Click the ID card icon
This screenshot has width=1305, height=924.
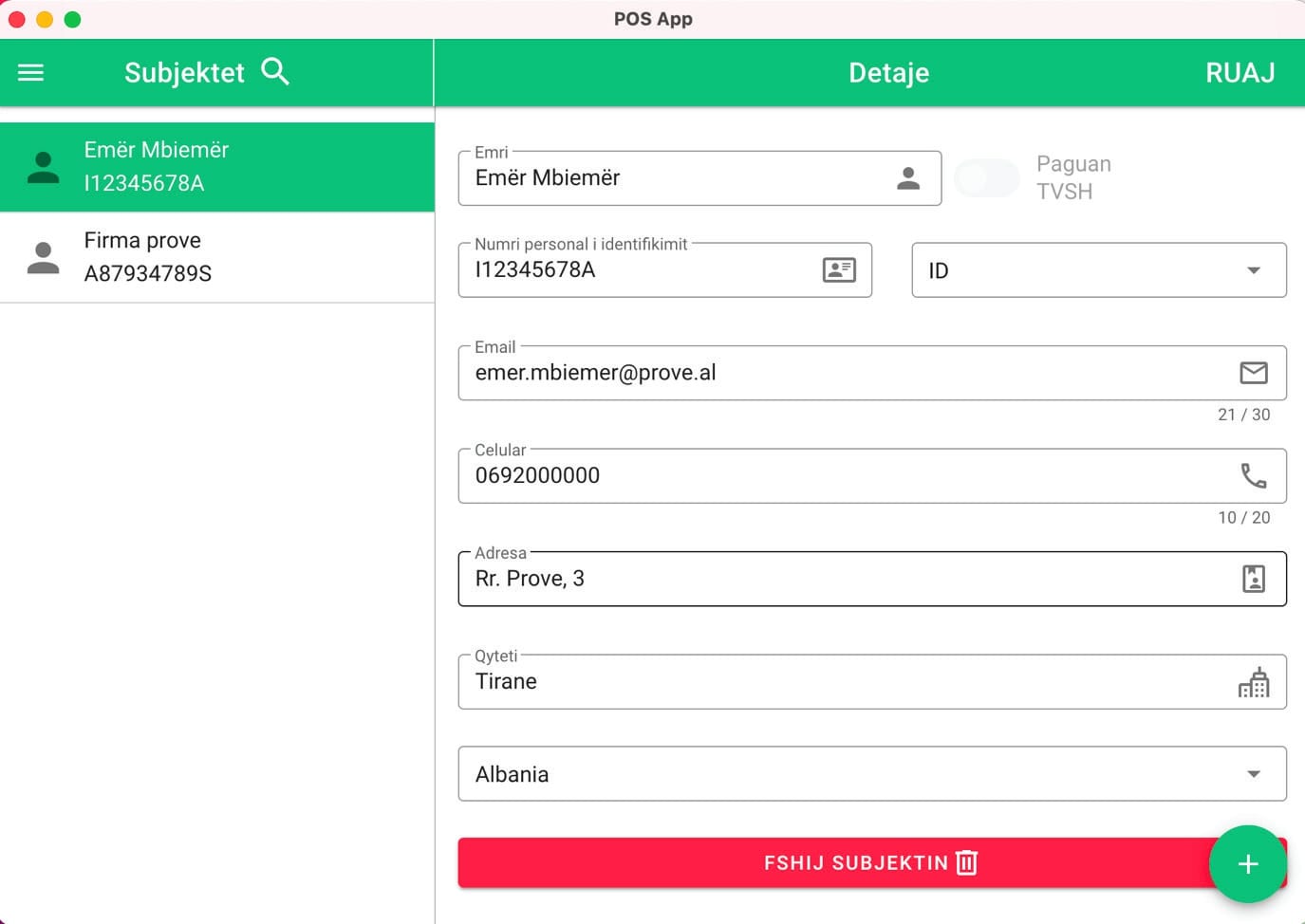pyautogui.click(x=839, y=270)
